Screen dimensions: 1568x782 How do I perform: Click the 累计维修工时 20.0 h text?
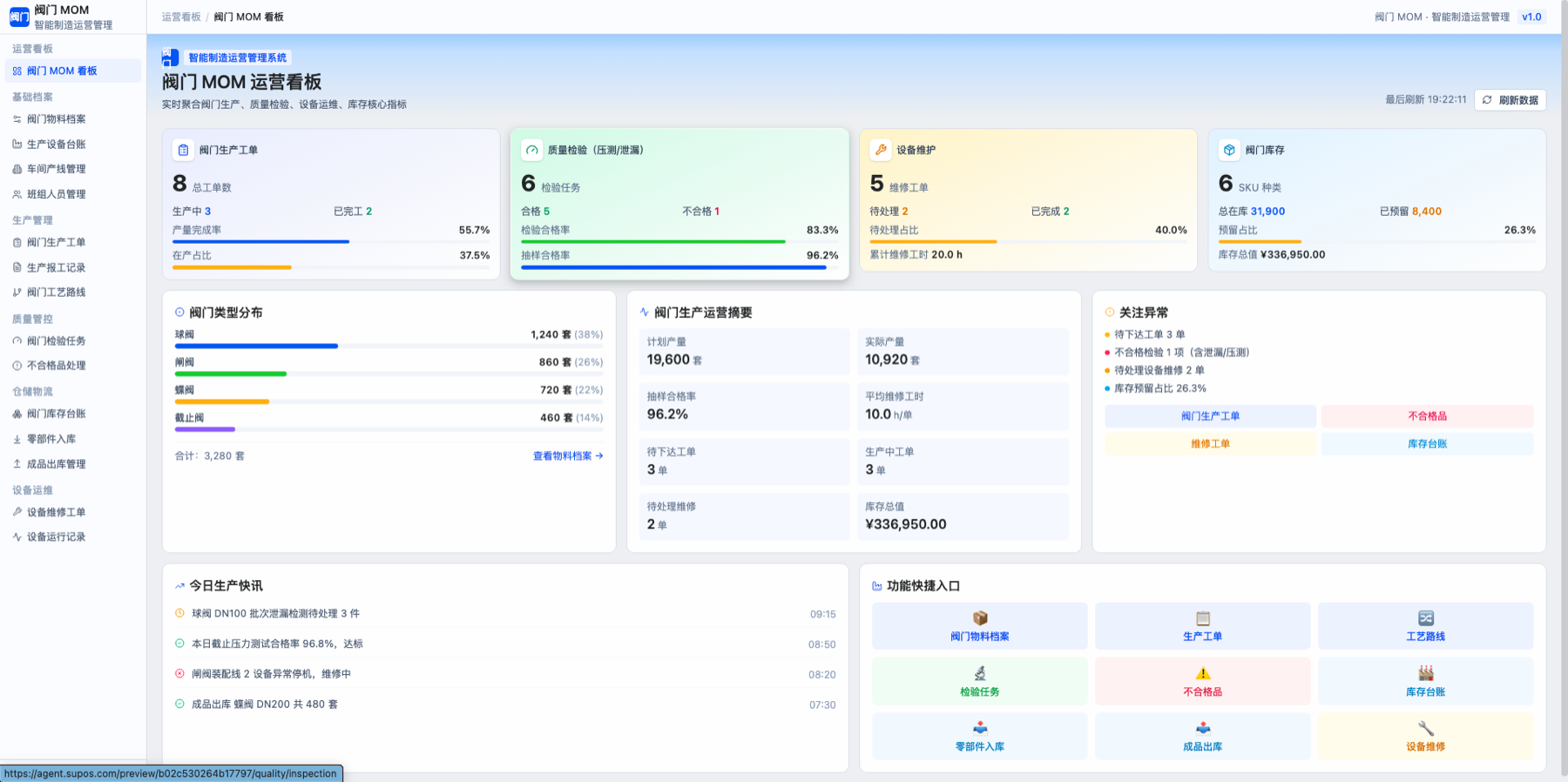[x=916, y=254]
